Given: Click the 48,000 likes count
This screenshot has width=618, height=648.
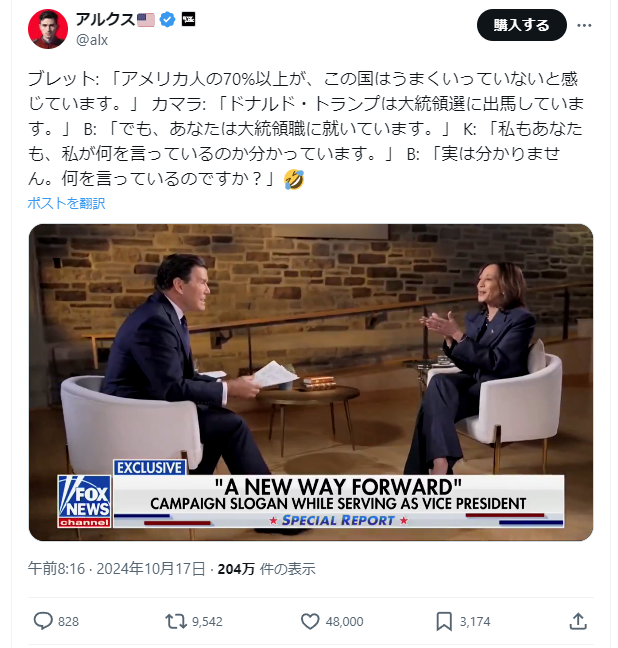Looking at the screenshot, I should tap(344, 622).
